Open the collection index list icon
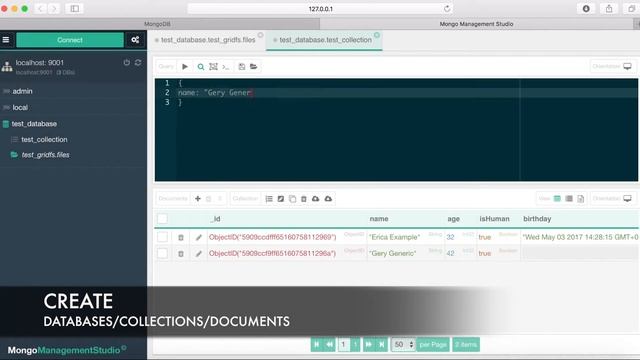Viewport: 640px width, 360px height. [269, 199]
